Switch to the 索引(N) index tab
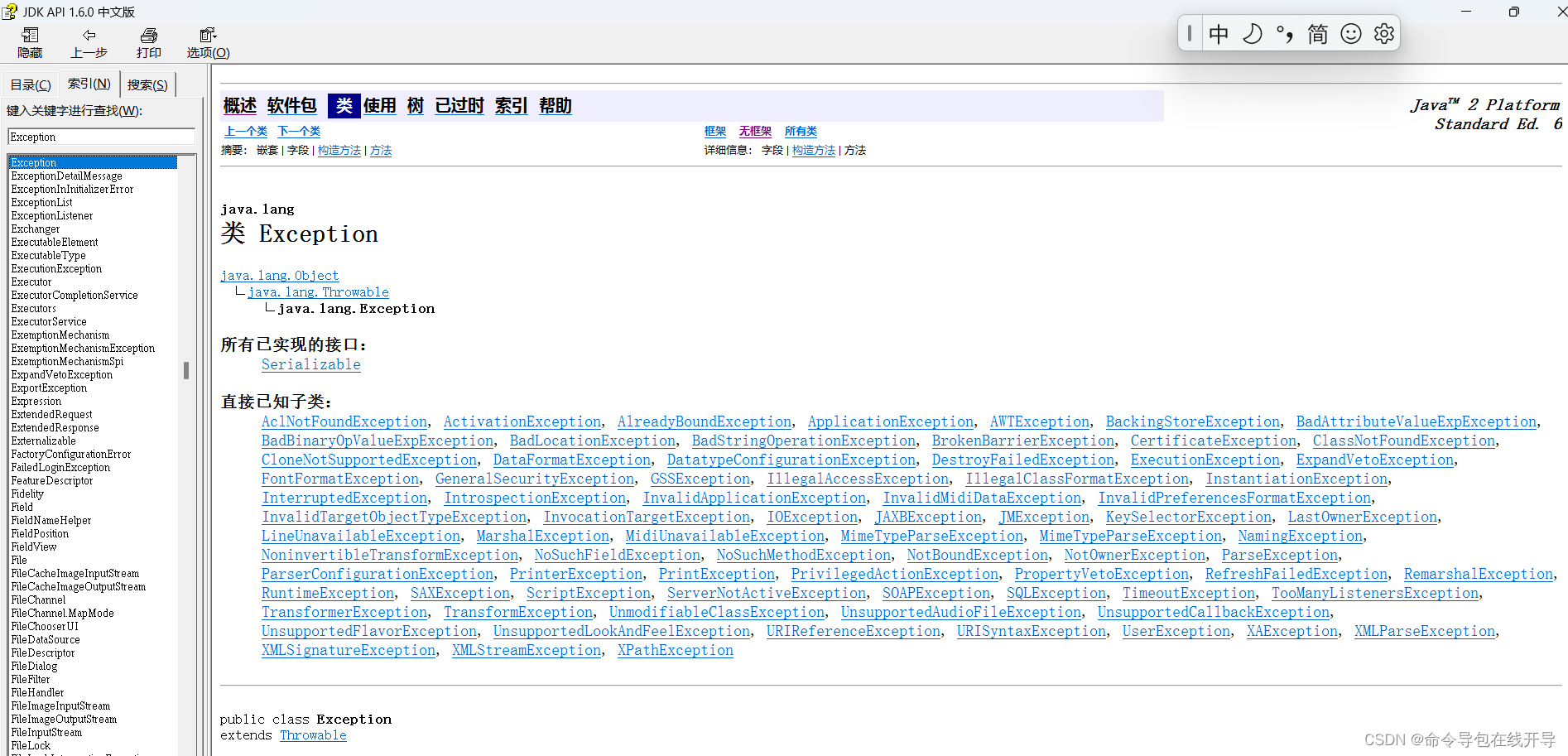Viewport: 1568px width, 756px height. pos(89,84)
